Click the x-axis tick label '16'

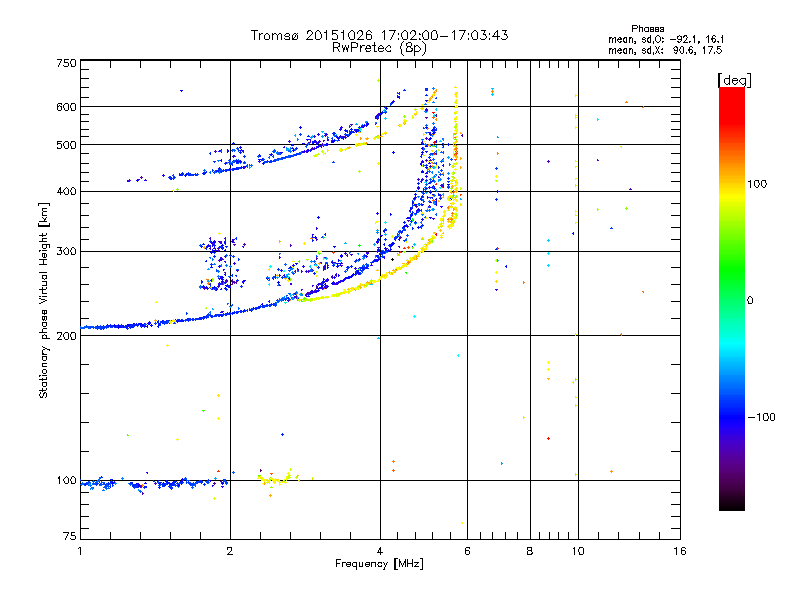click(680, 551)
